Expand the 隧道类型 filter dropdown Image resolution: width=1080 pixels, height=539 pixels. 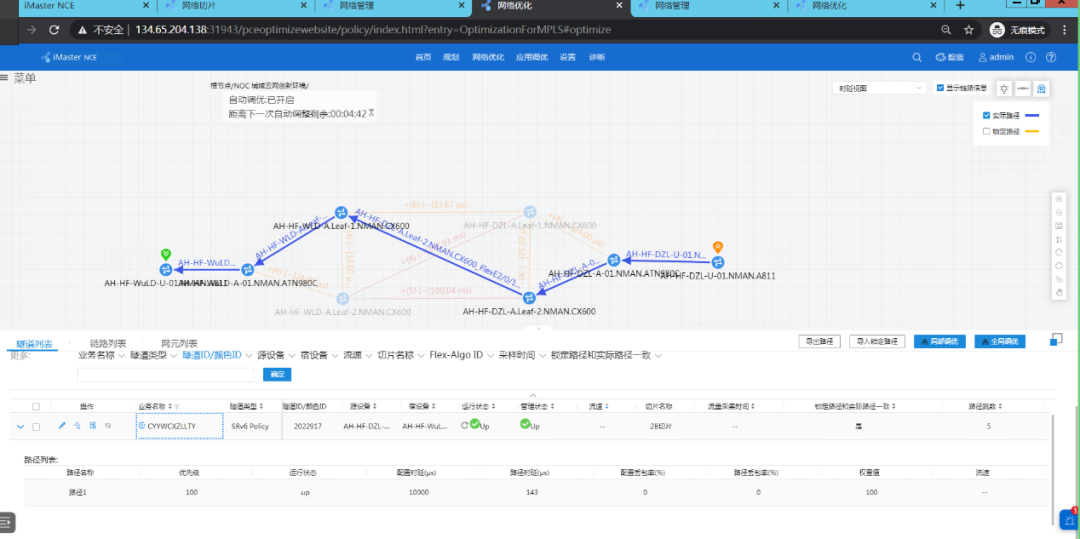(x=173, y=355)
